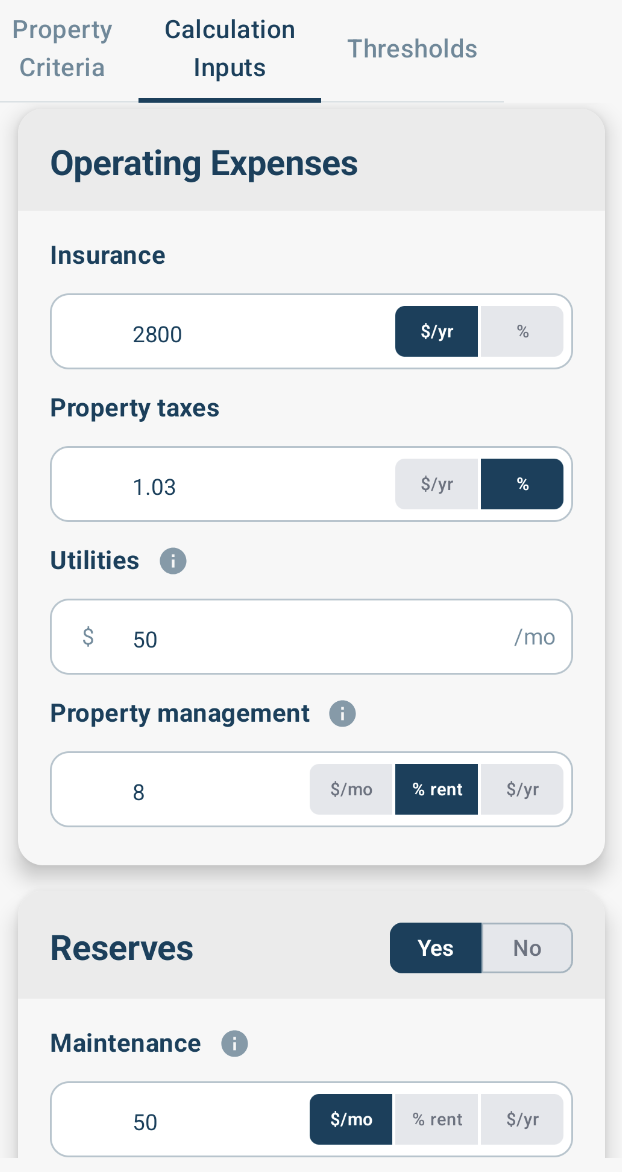Click the Insurance amount field
Viewport: 622px width, 1172px height.
pyautogui.click(x=224, y=331)
